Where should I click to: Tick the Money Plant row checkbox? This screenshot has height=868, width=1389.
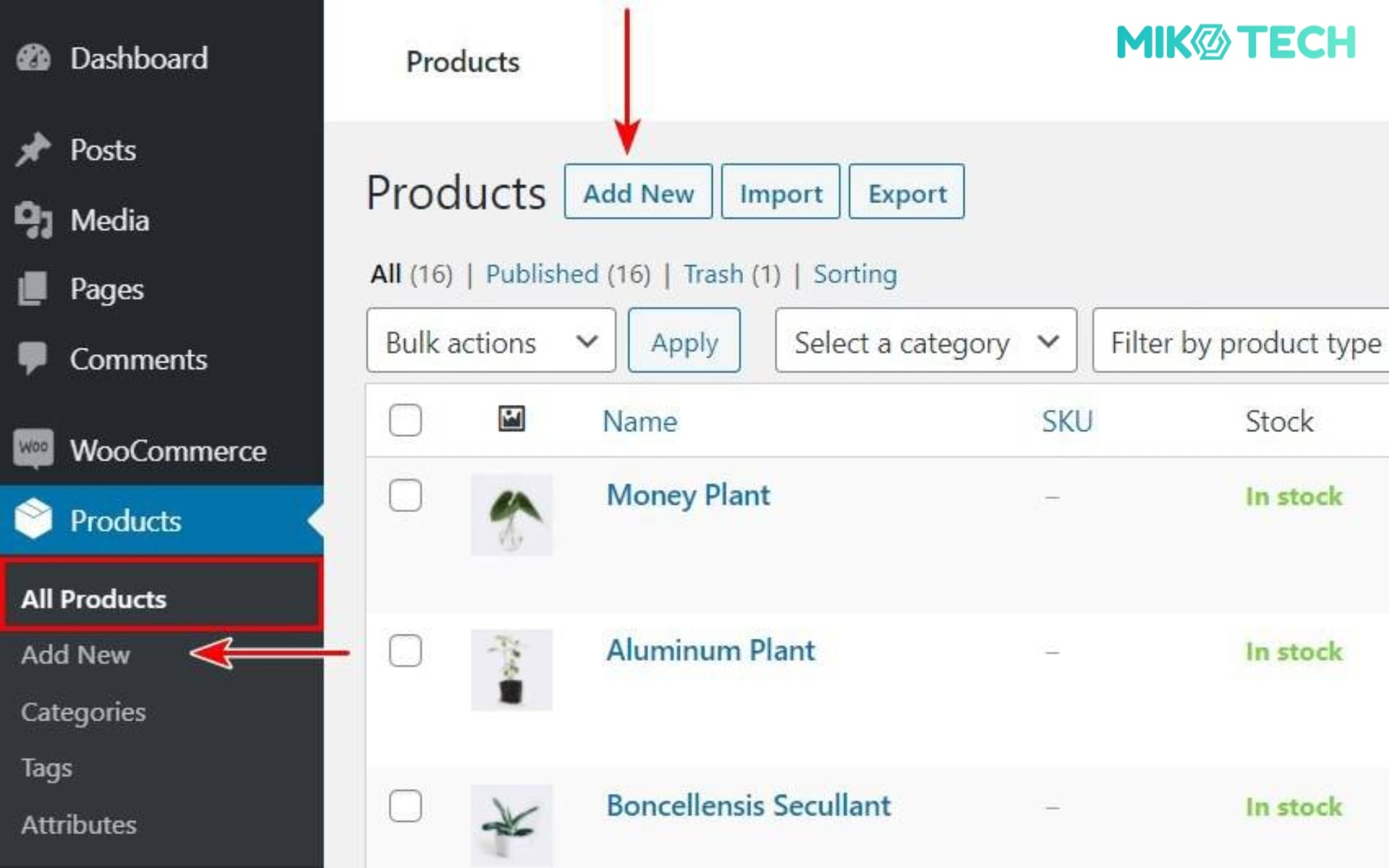coord(405,495)
